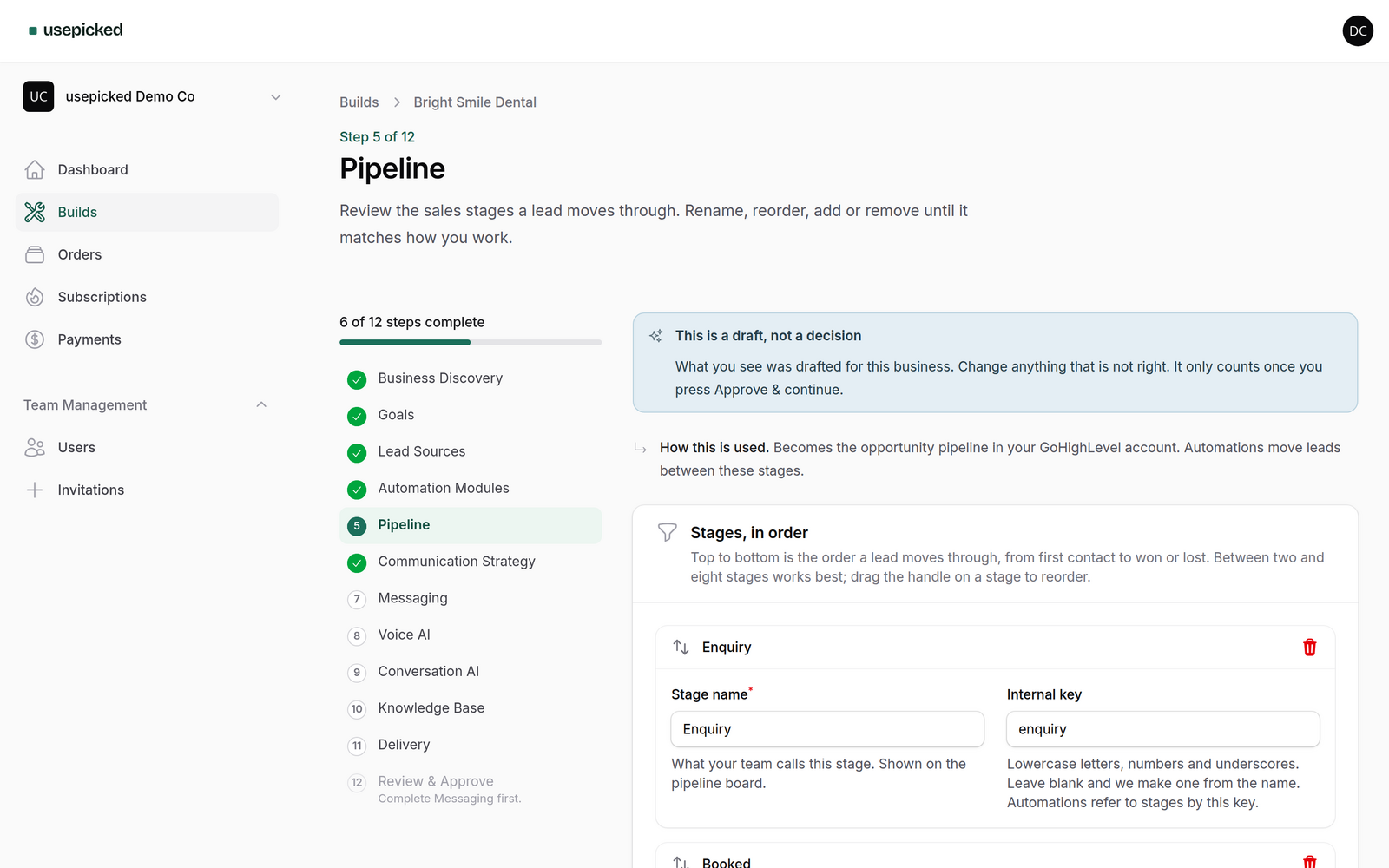
Task: Open the Subscriptions page
Action: tap(147, 297)
